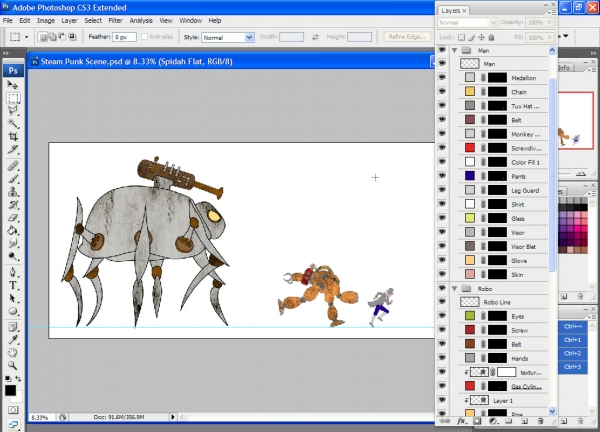
Task: Open the Opacity slider arrow
Action: click(549, 23)
